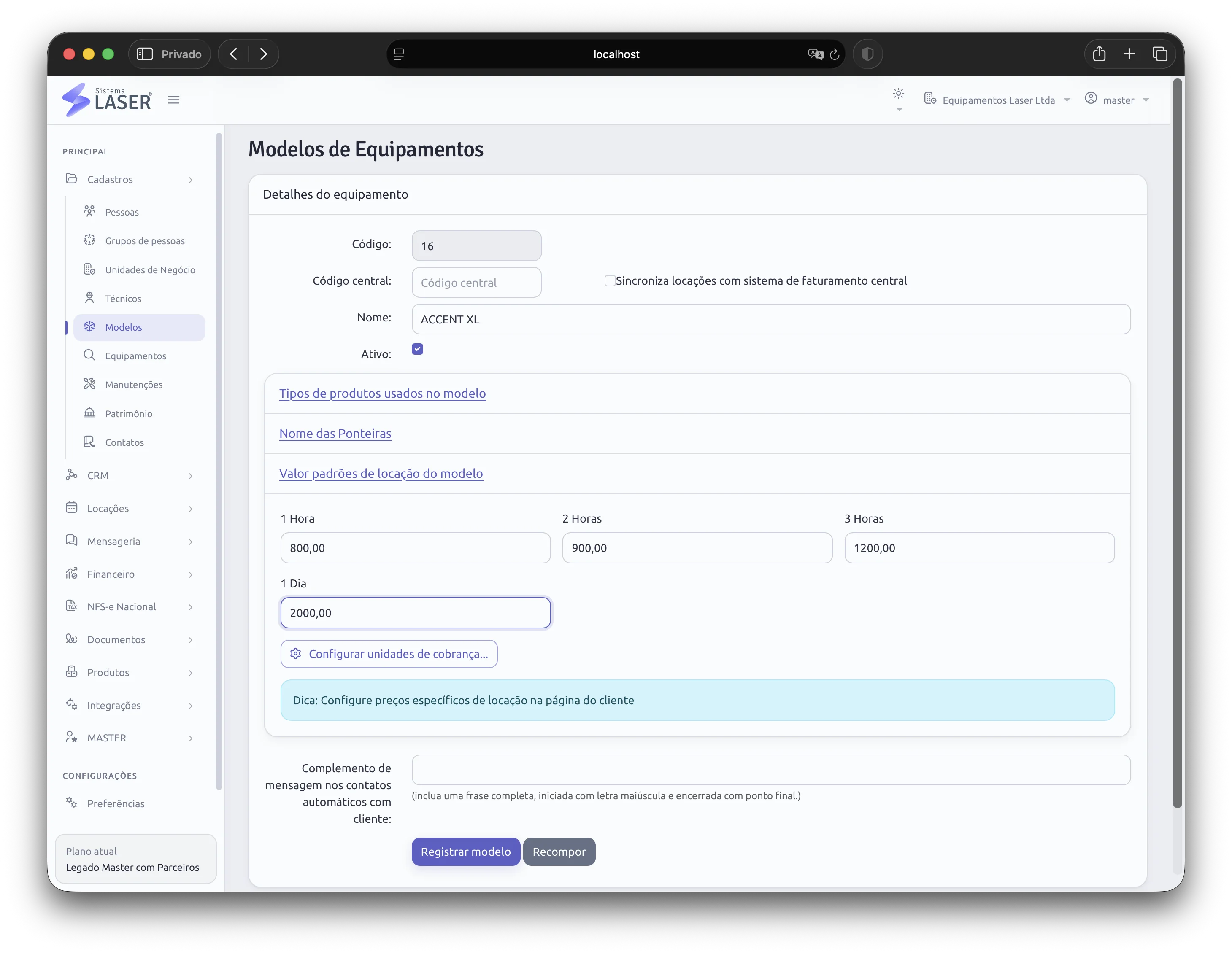The image size is (1232, 954).
Task: Click the 1 Hora price field
Action: pos(416,547)
